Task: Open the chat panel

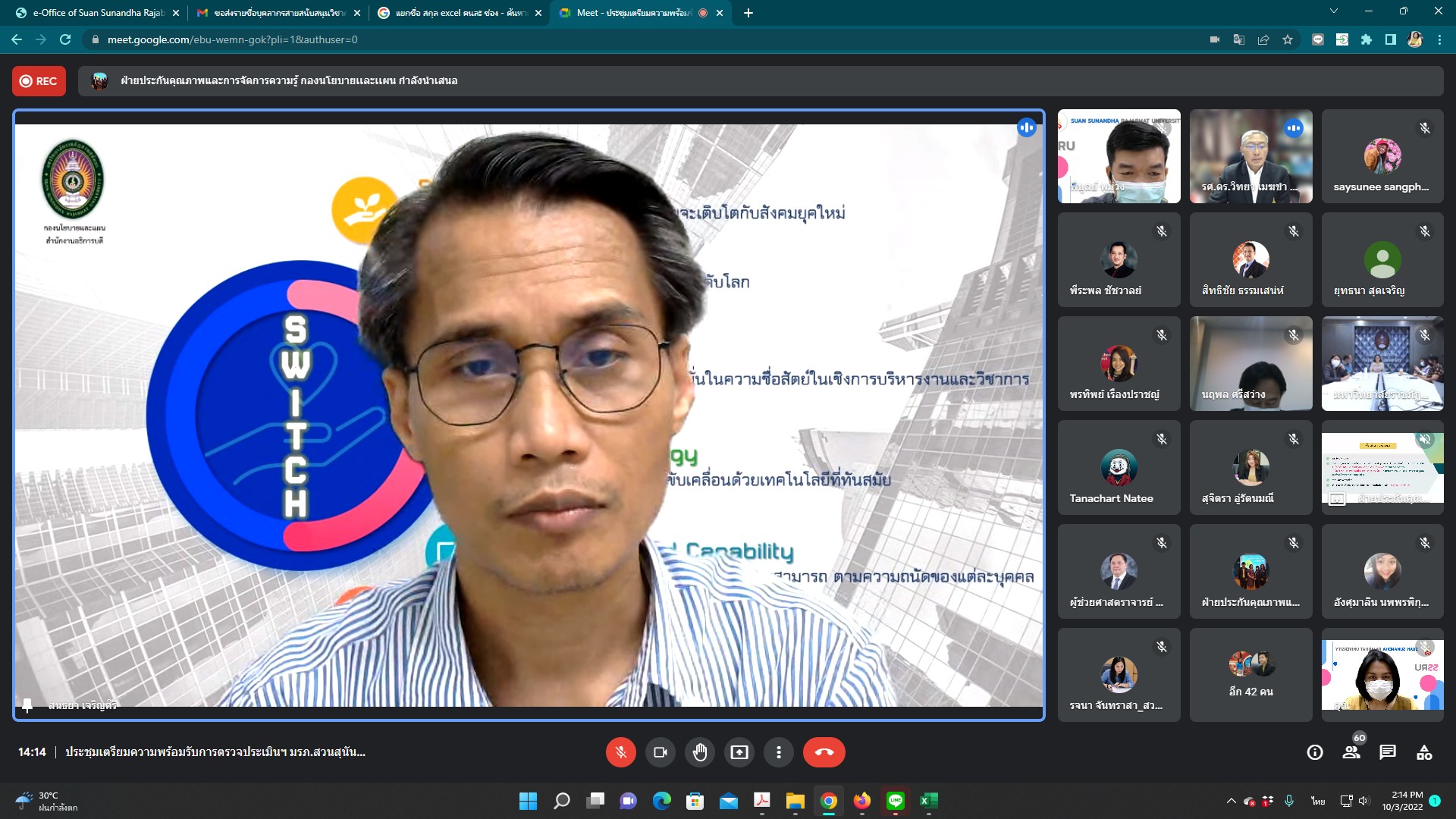Action: (1388, 752)
